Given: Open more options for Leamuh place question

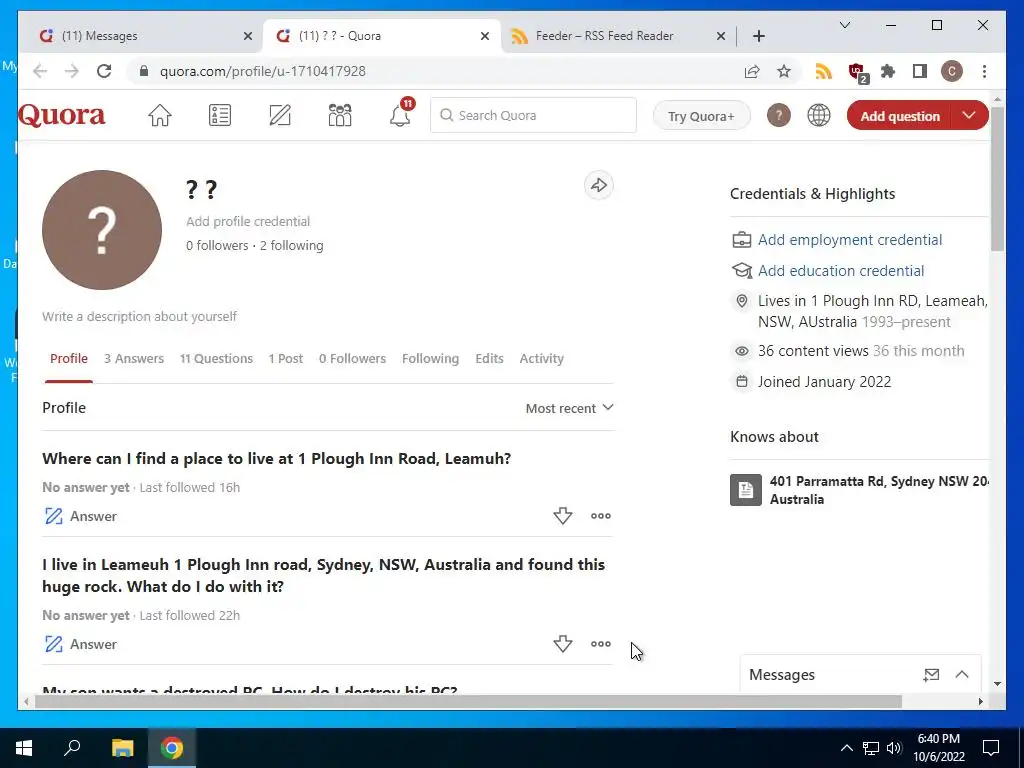Looking at the screenshot, I should click(601, 516).
